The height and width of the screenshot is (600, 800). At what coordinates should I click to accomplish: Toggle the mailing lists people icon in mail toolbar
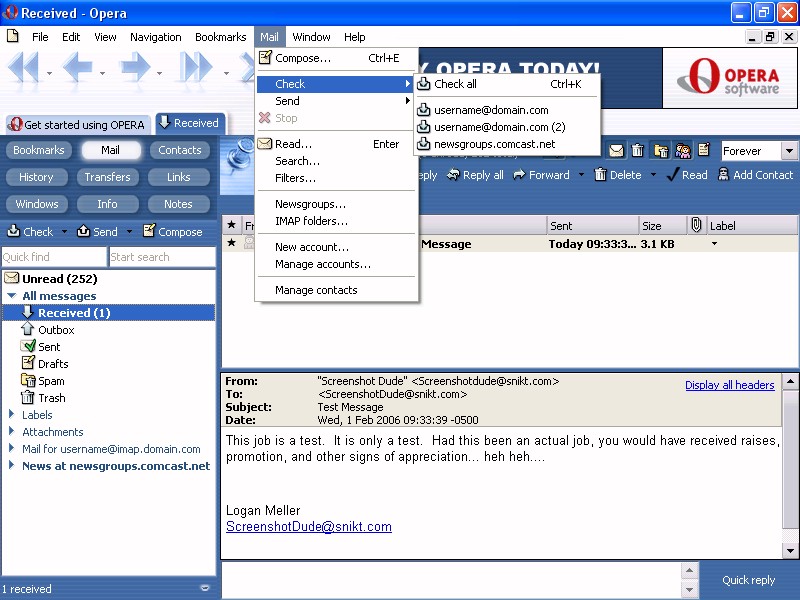[x=683, y=151]
